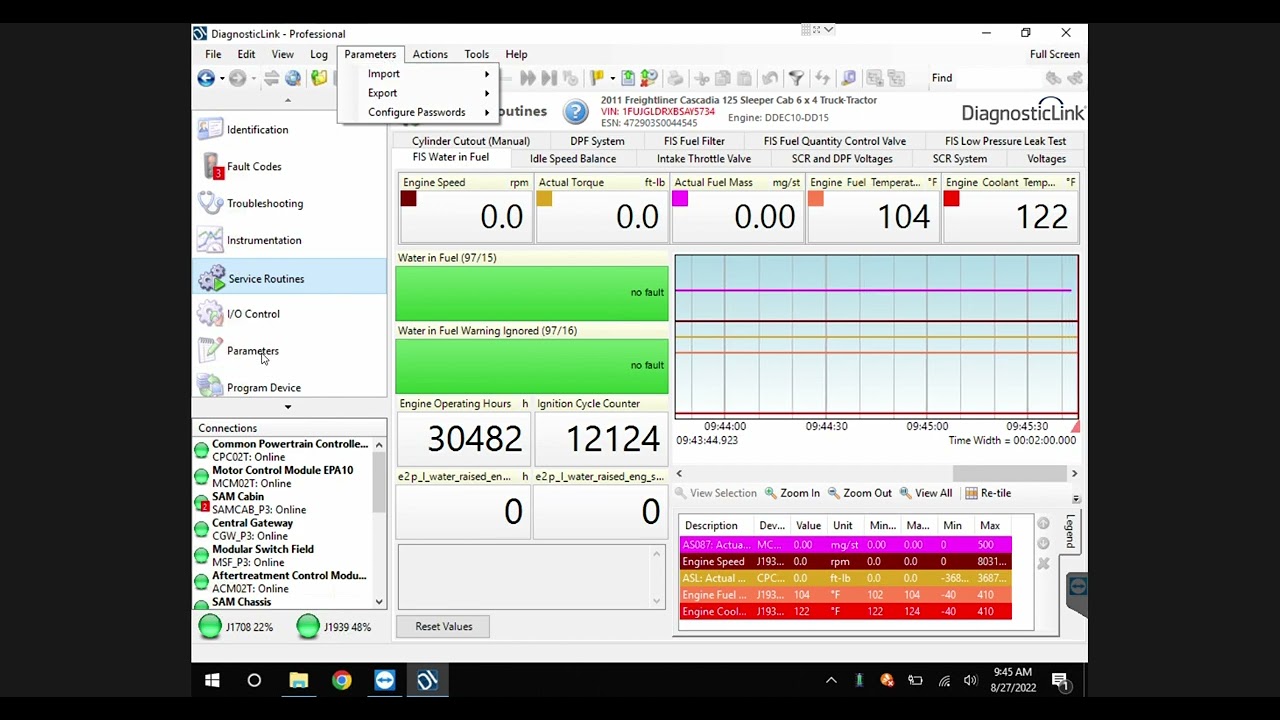Click Full Screen in the title area
Viewport: 1280px width, 720px height.
tap(1055, 54)
